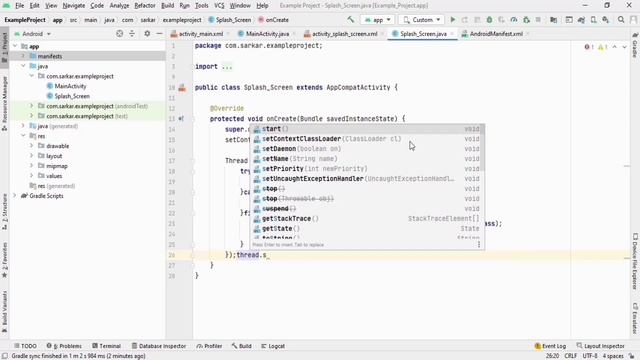Collapse the java folder node
Viewport: 640px width, 360px height.
23,66
